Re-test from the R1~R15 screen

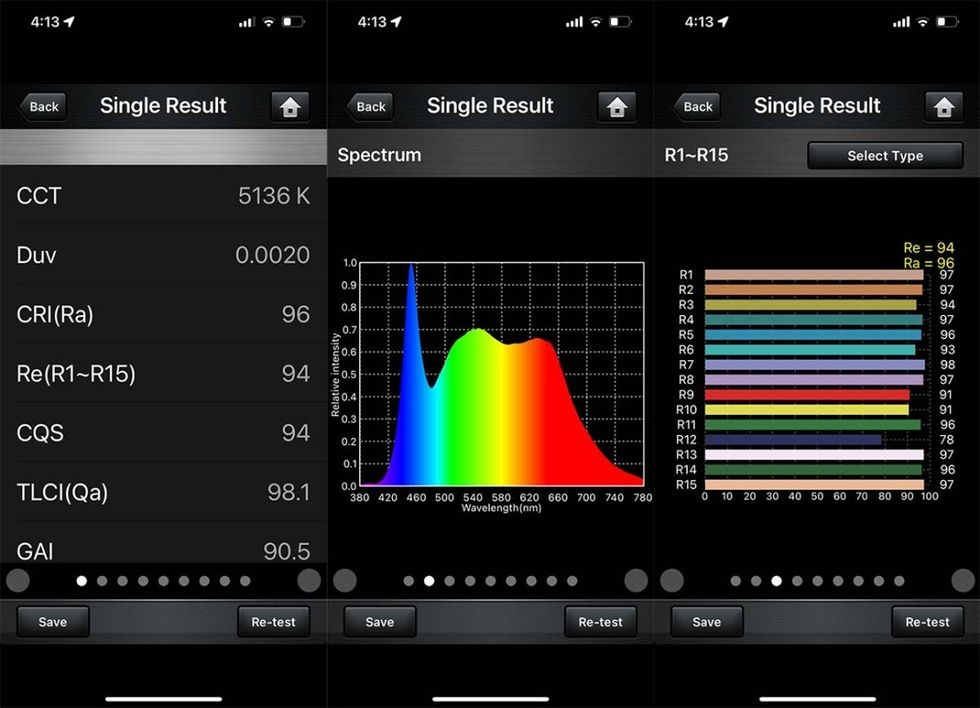point(927,622)
